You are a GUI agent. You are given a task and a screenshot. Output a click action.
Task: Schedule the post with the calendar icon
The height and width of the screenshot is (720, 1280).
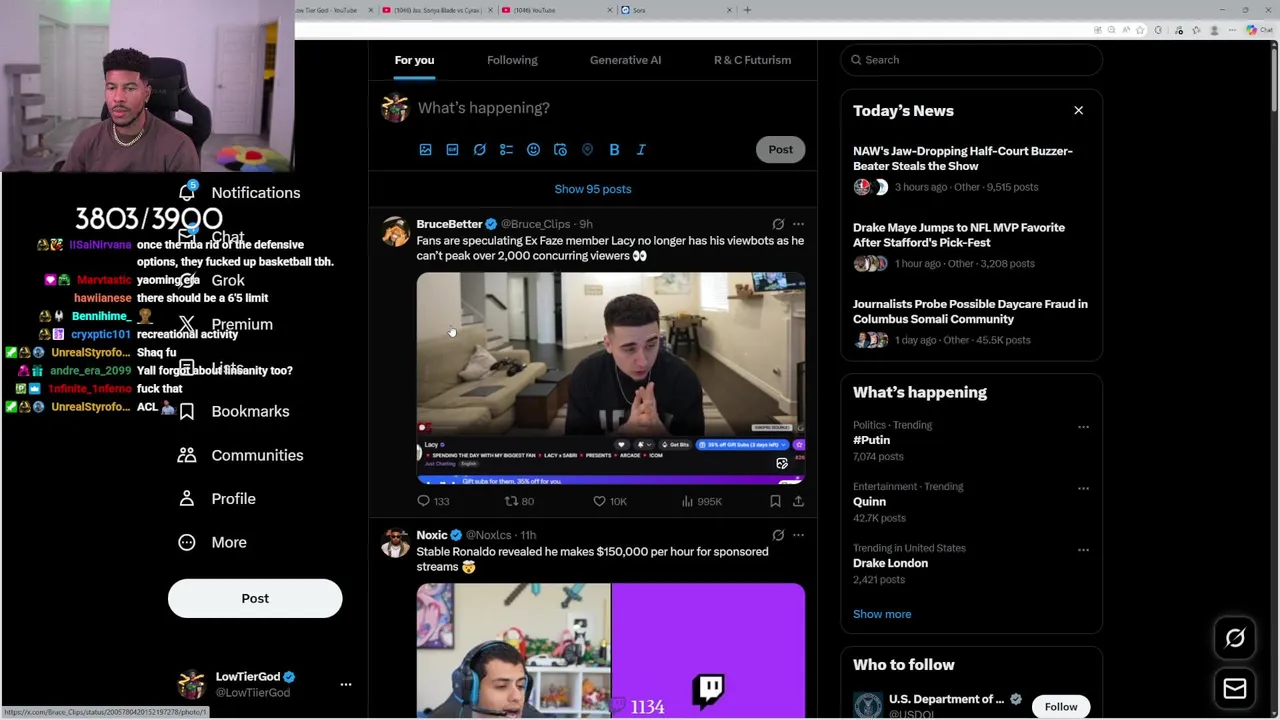(x=560, y=150)
